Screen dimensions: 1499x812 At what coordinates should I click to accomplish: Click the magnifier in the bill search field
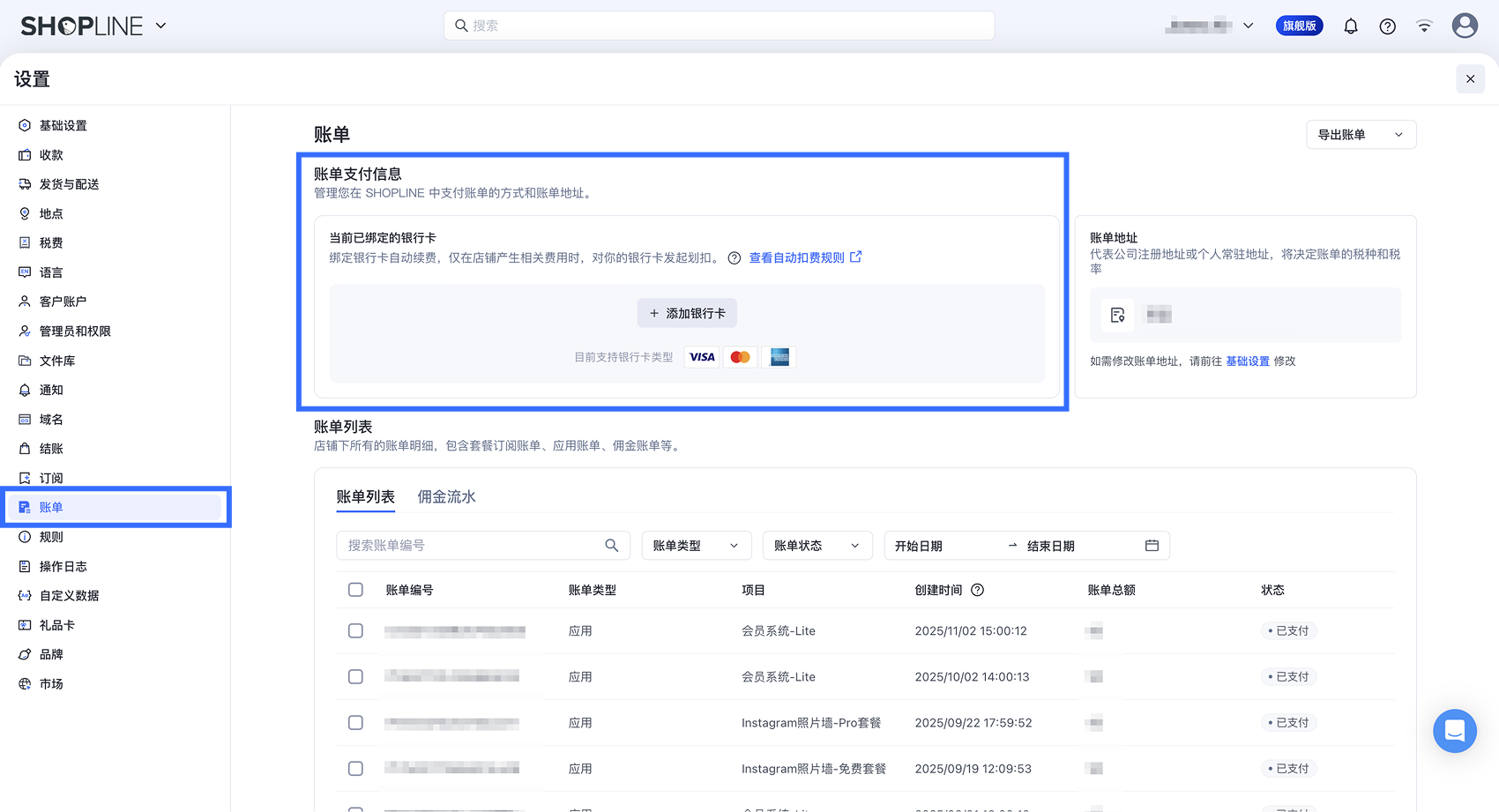[611, 545]
